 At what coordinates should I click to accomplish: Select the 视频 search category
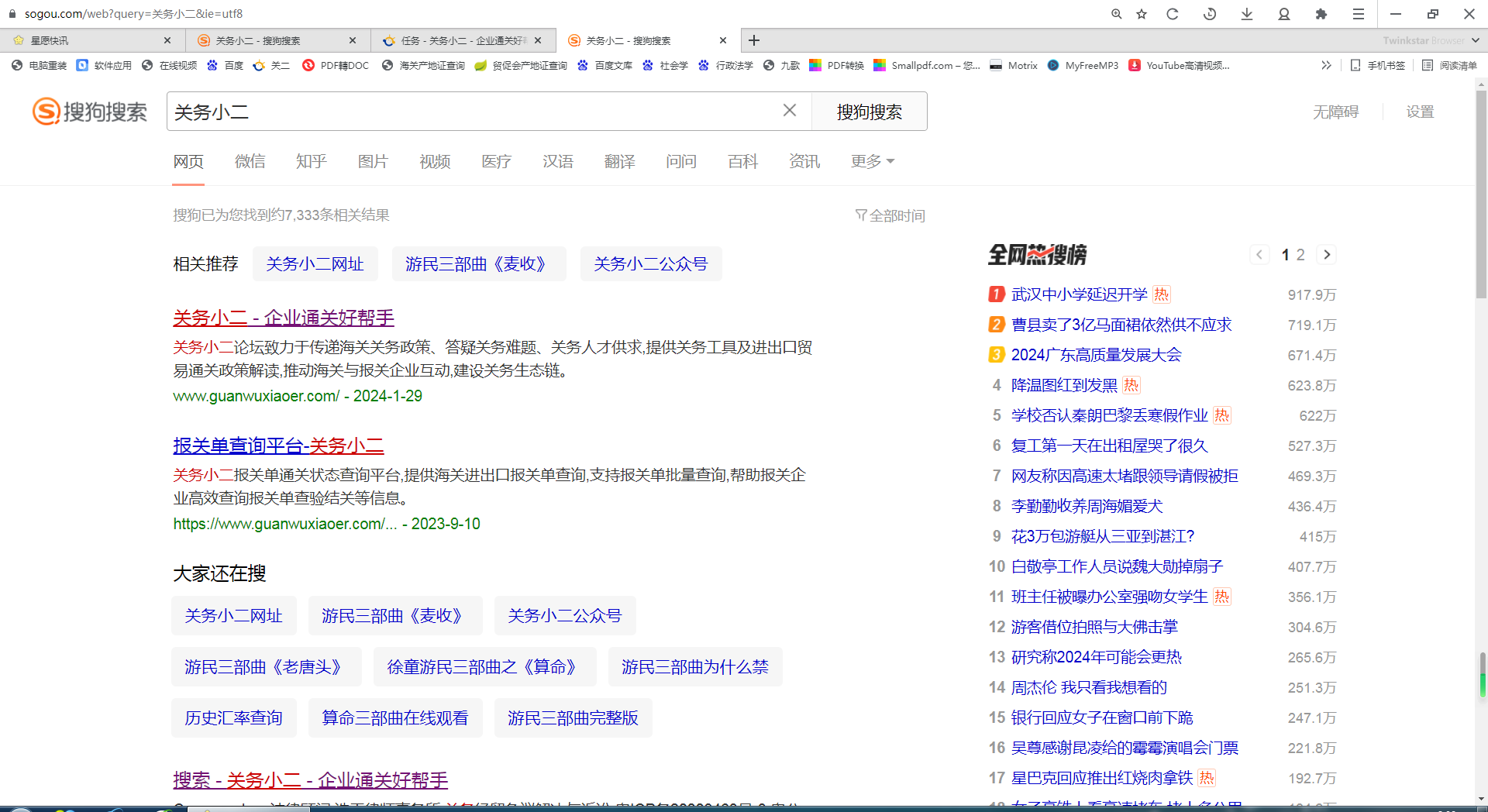point(435,161)
